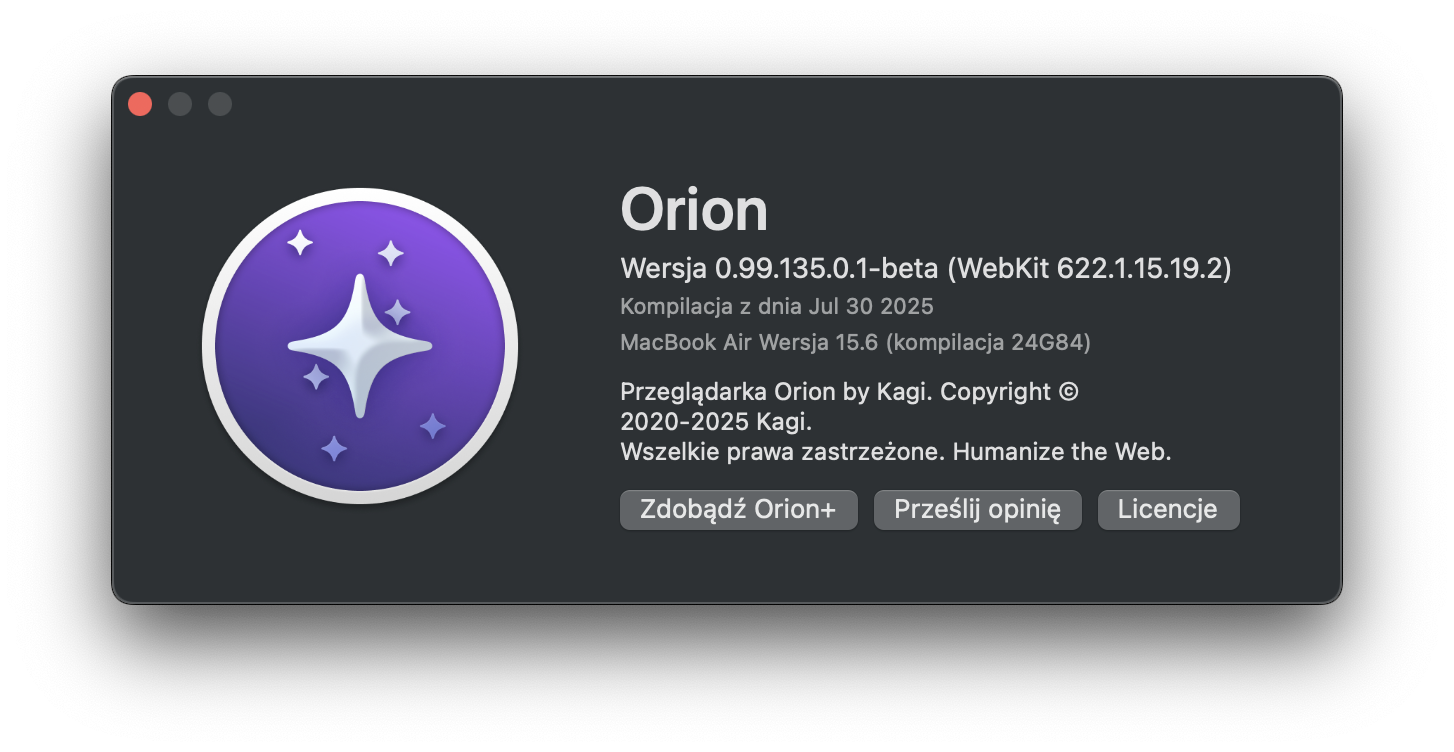Click the large Orion title text

[x=694, y=210]
